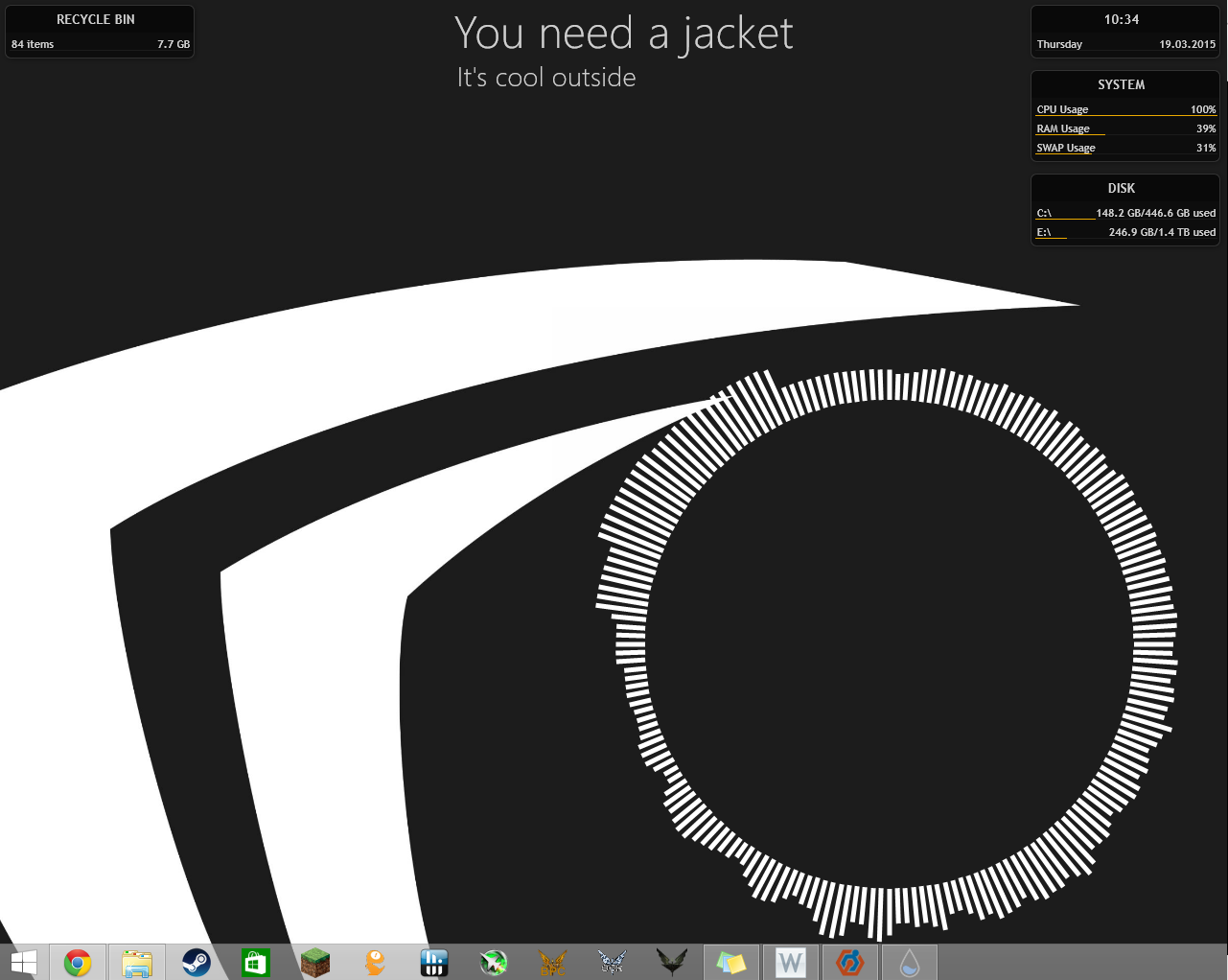This screenshot has height=980, width=1228.
Task: Click the RAM '39%' value
Action: pos(1206,128)
